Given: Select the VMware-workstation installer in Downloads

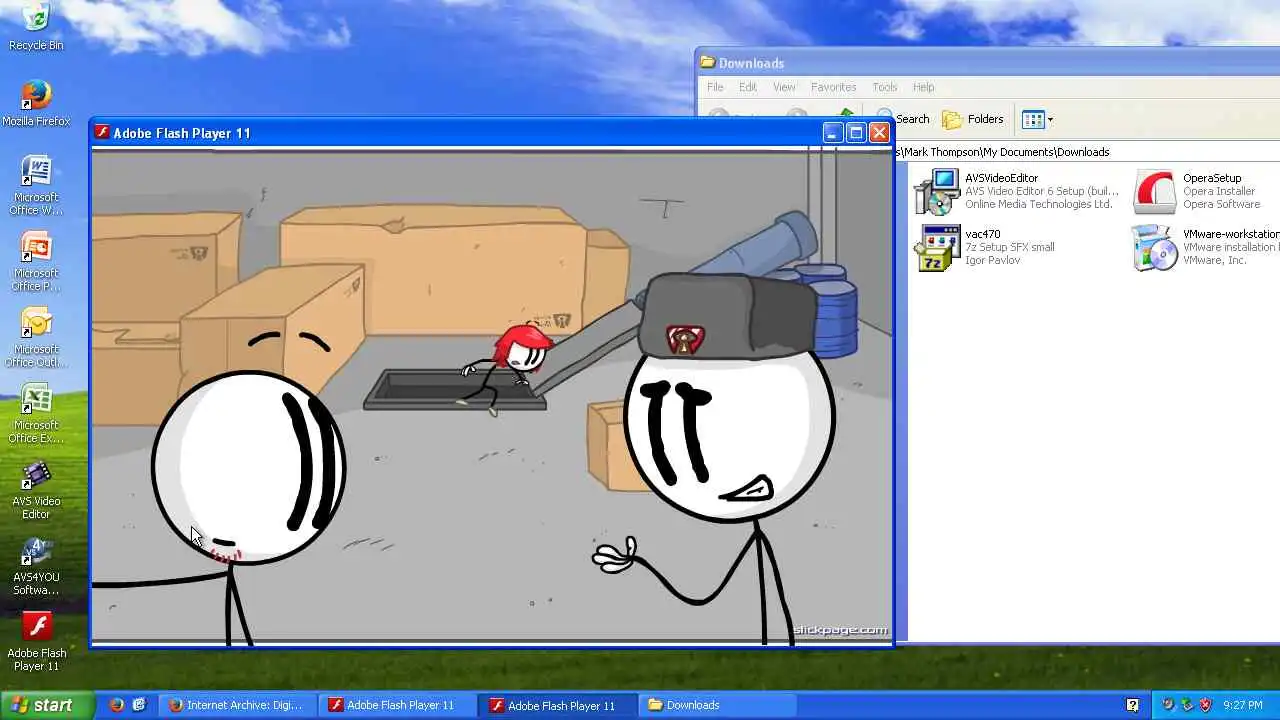Looking at the screenshot, I should [1205, 247].
